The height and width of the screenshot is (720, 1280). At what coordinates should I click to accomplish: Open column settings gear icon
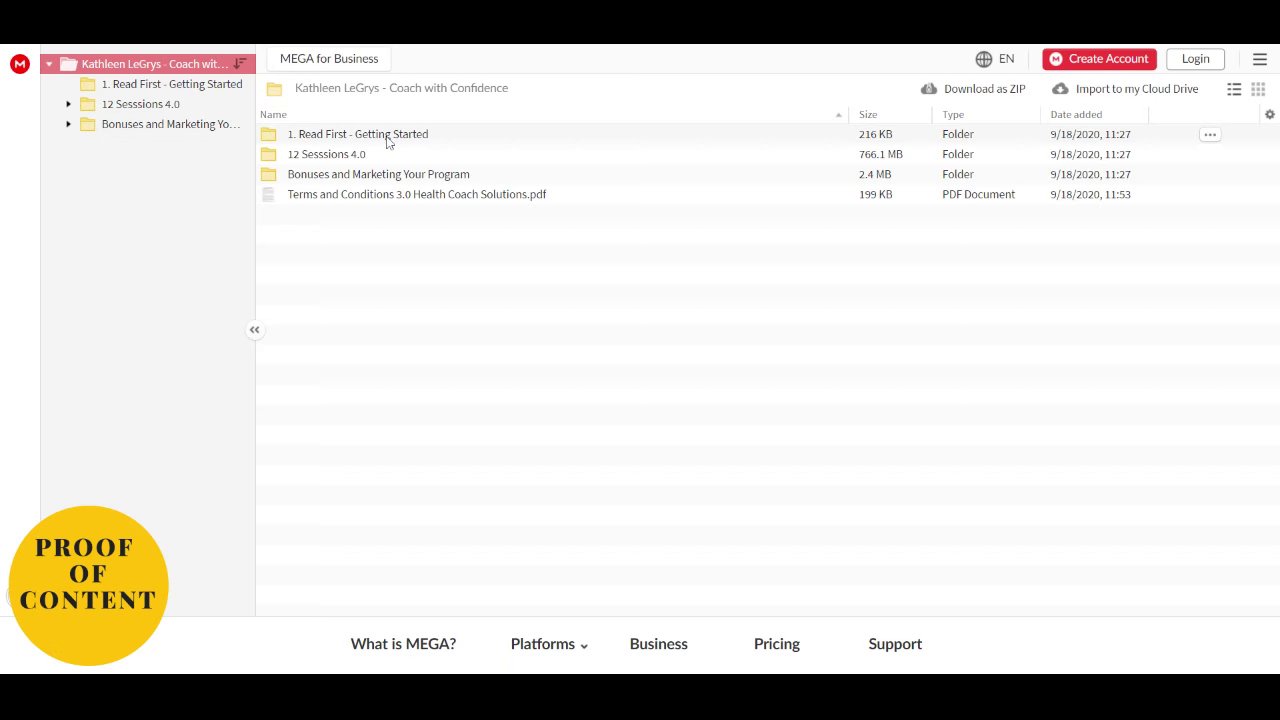click(1270, 115)
